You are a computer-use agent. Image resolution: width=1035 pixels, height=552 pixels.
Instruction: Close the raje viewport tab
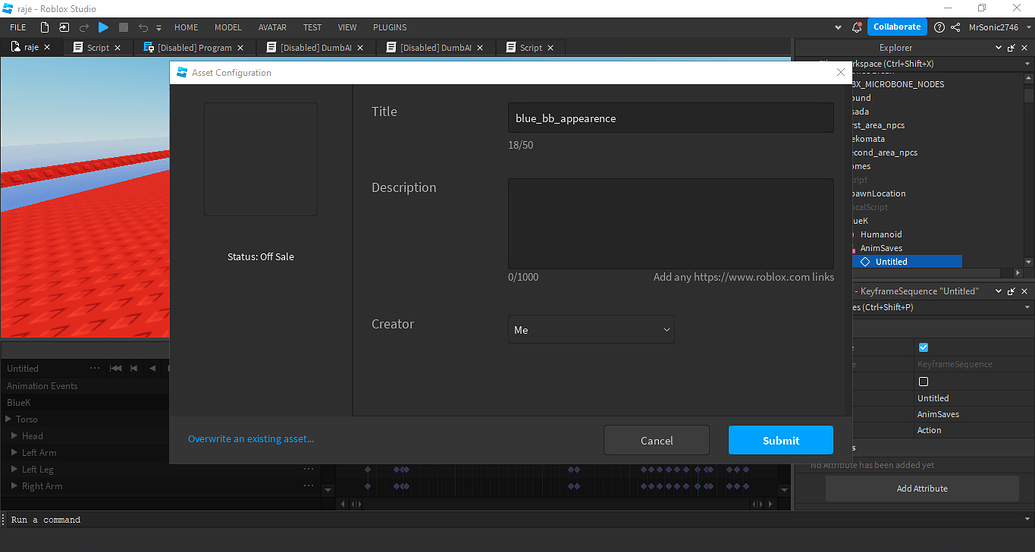[x=47, y=48]
